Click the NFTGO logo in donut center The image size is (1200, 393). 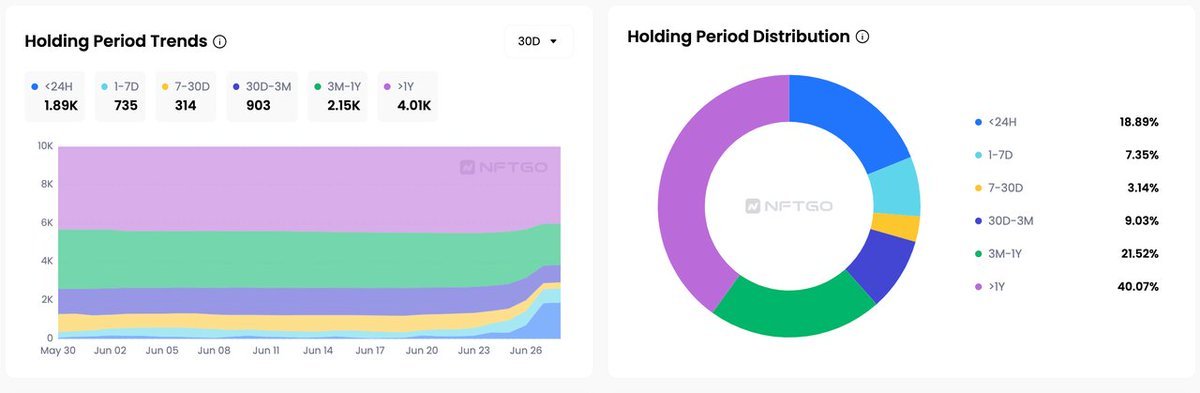click(x=789, y=206)
